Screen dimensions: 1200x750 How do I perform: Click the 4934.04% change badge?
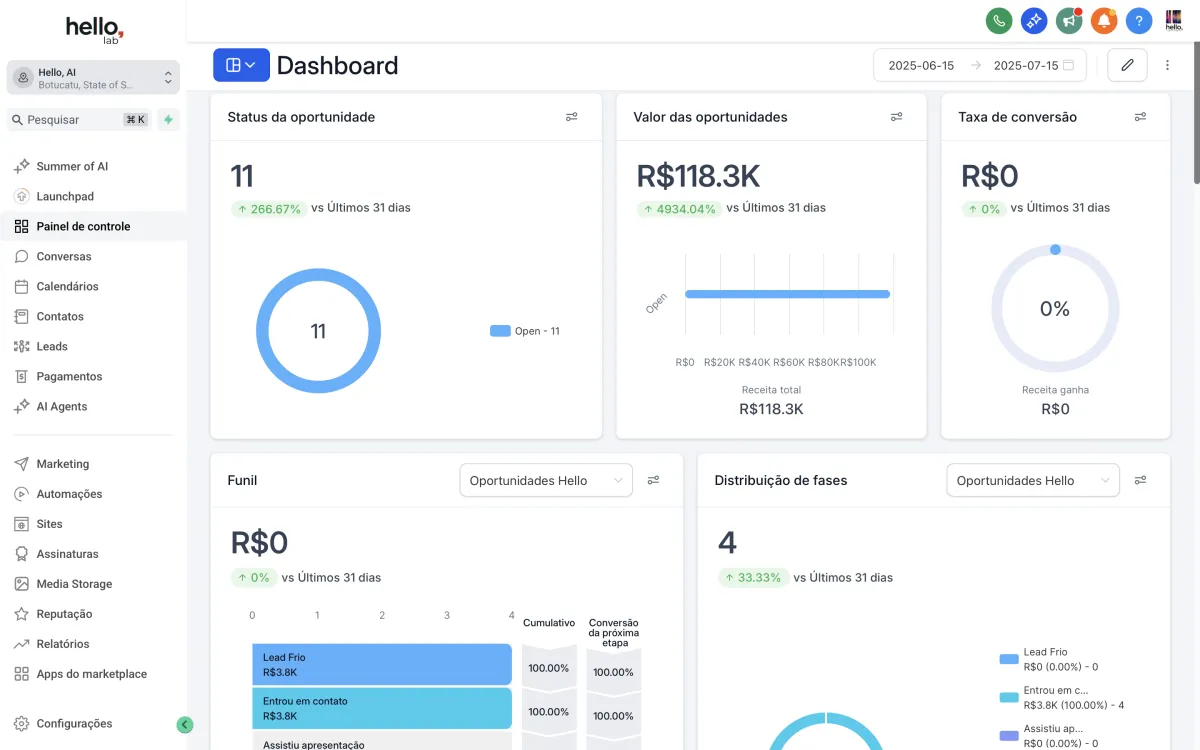679,209
